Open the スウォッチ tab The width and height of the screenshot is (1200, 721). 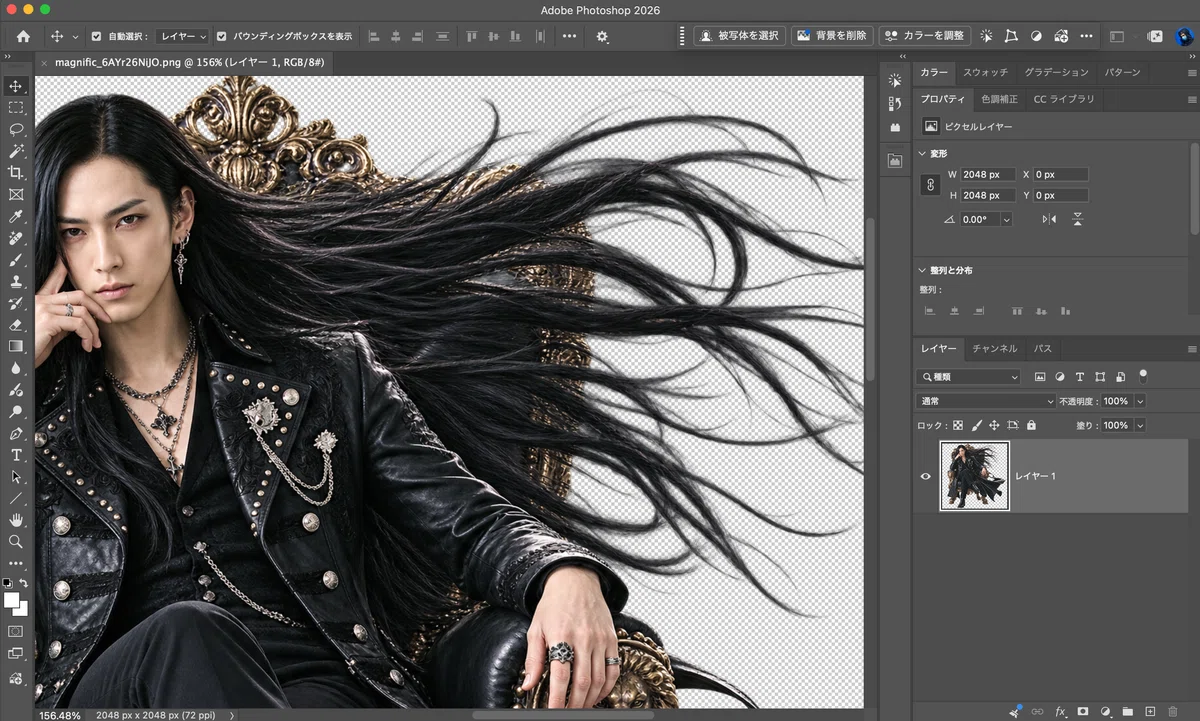point(985,73)
